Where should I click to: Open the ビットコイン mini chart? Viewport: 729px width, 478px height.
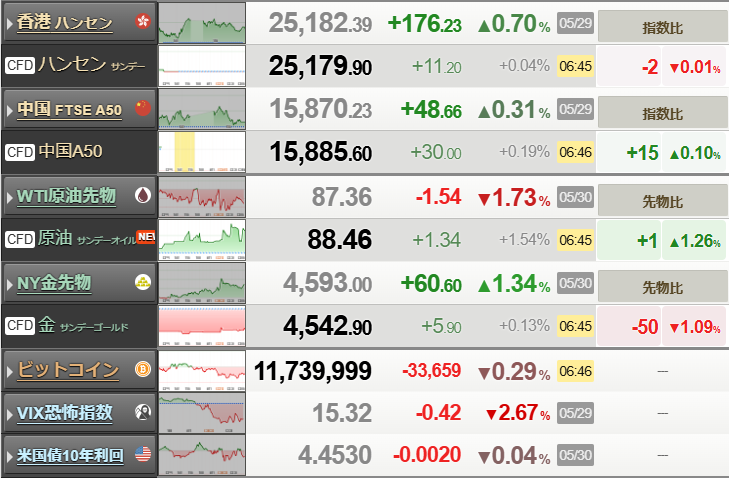[202, 371]
